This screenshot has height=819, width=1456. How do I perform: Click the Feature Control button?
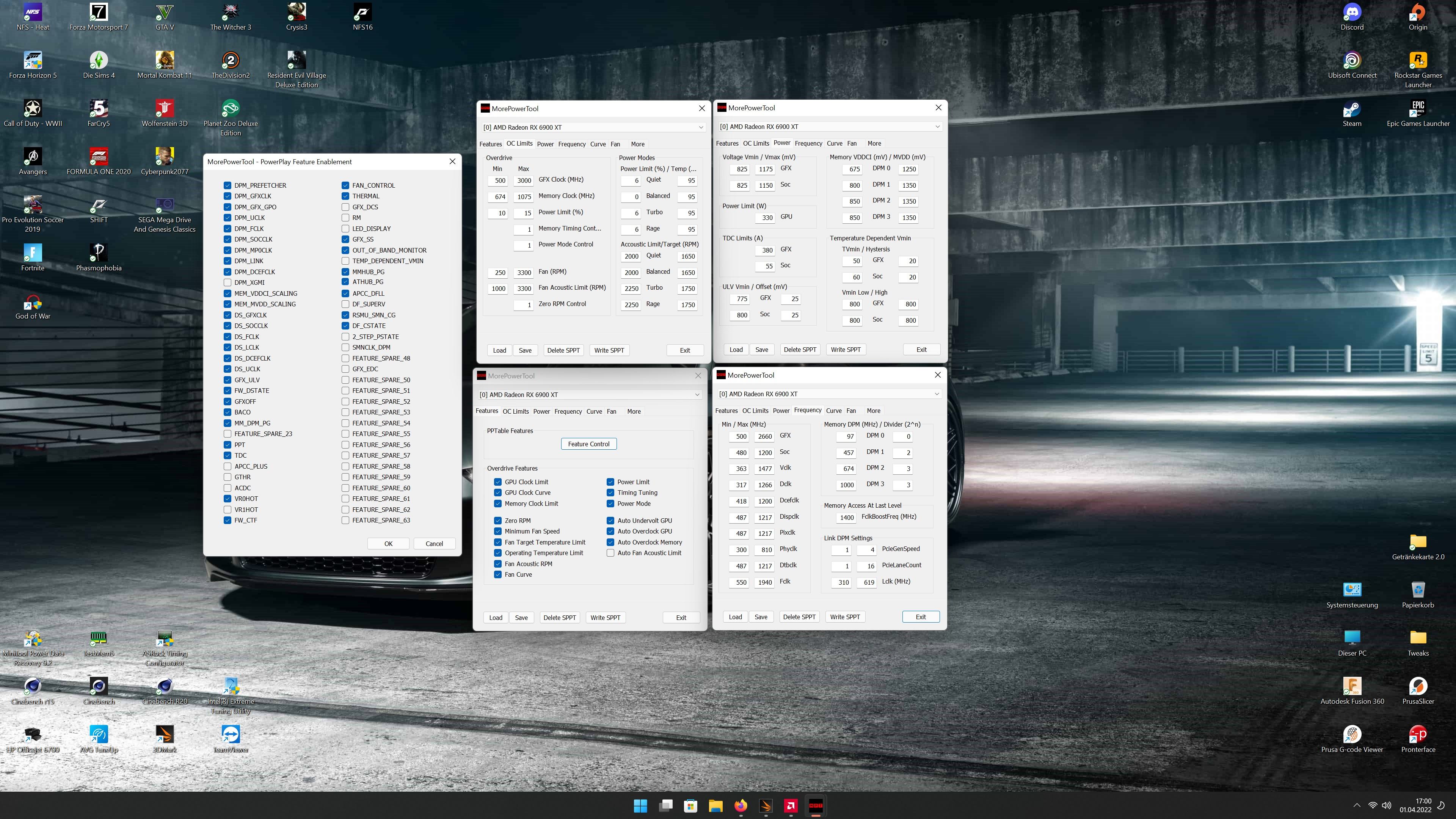[x=588, y=444]
